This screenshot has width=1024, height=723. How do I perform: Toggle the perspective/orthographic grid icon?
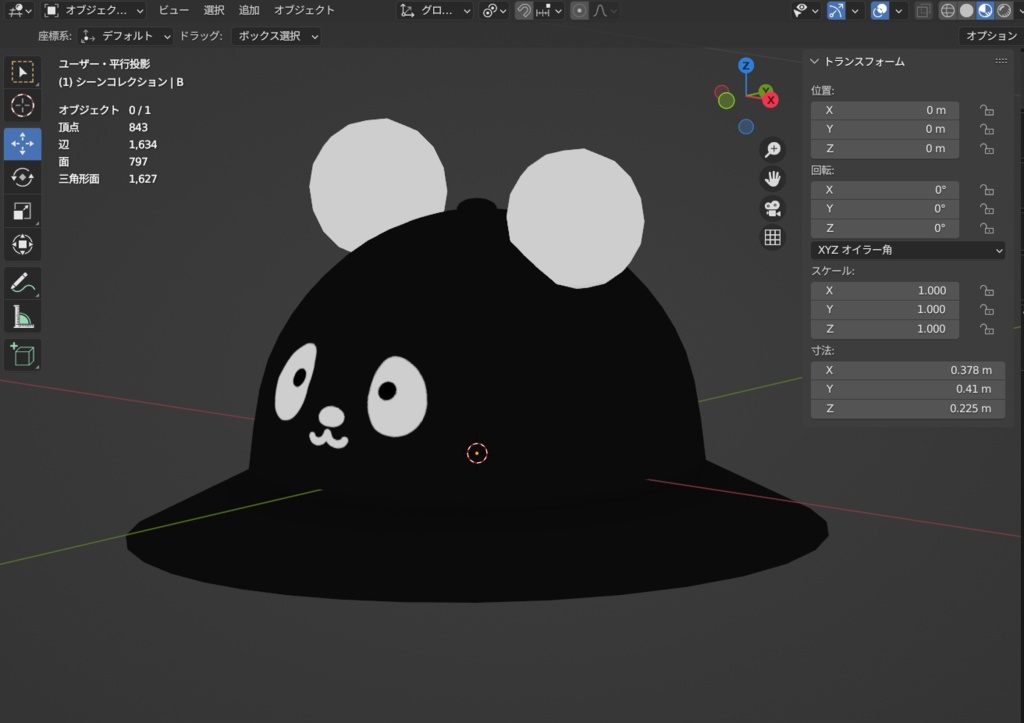click(772, 238)
